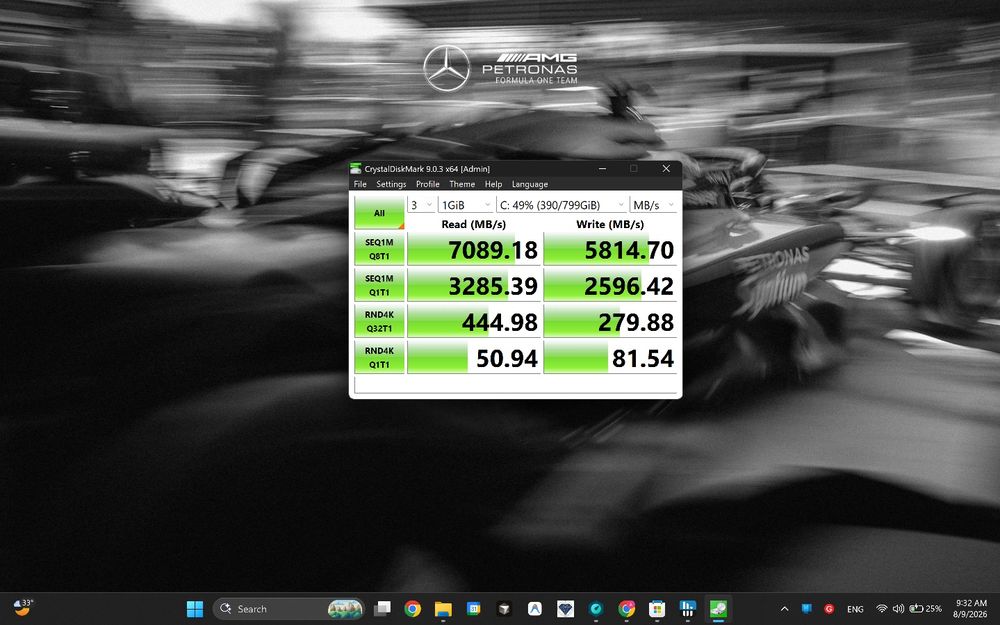This screenshot has height=625, width=1000.
Task: Open the volume control in tray
Action: [899, 608]
